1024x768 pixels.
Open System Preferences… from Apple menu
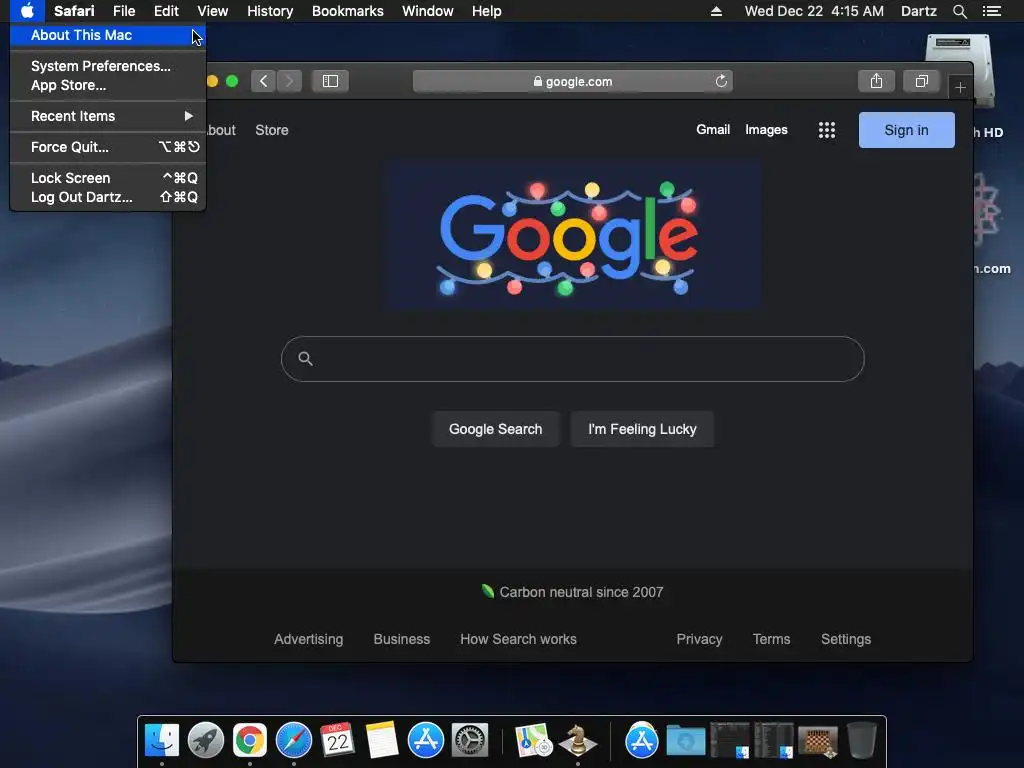click(108, 66)
